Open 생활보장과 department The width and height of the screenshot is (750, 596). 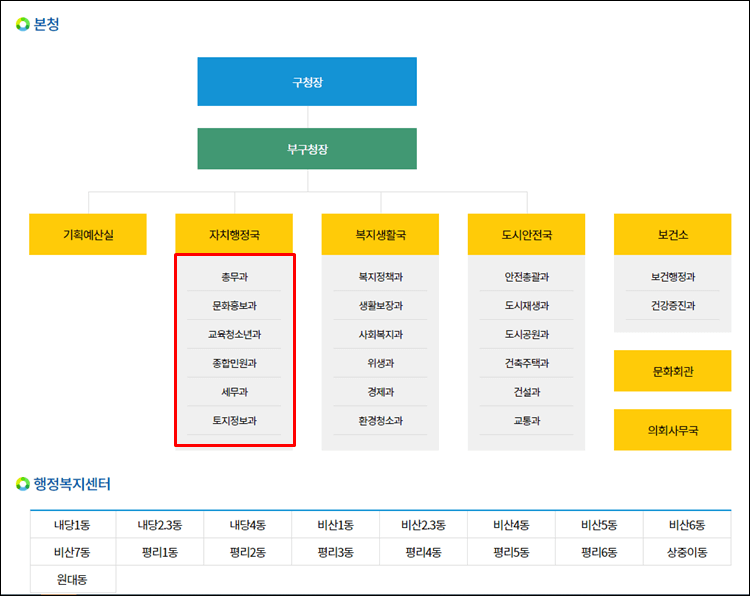click(x=381, y=306)
